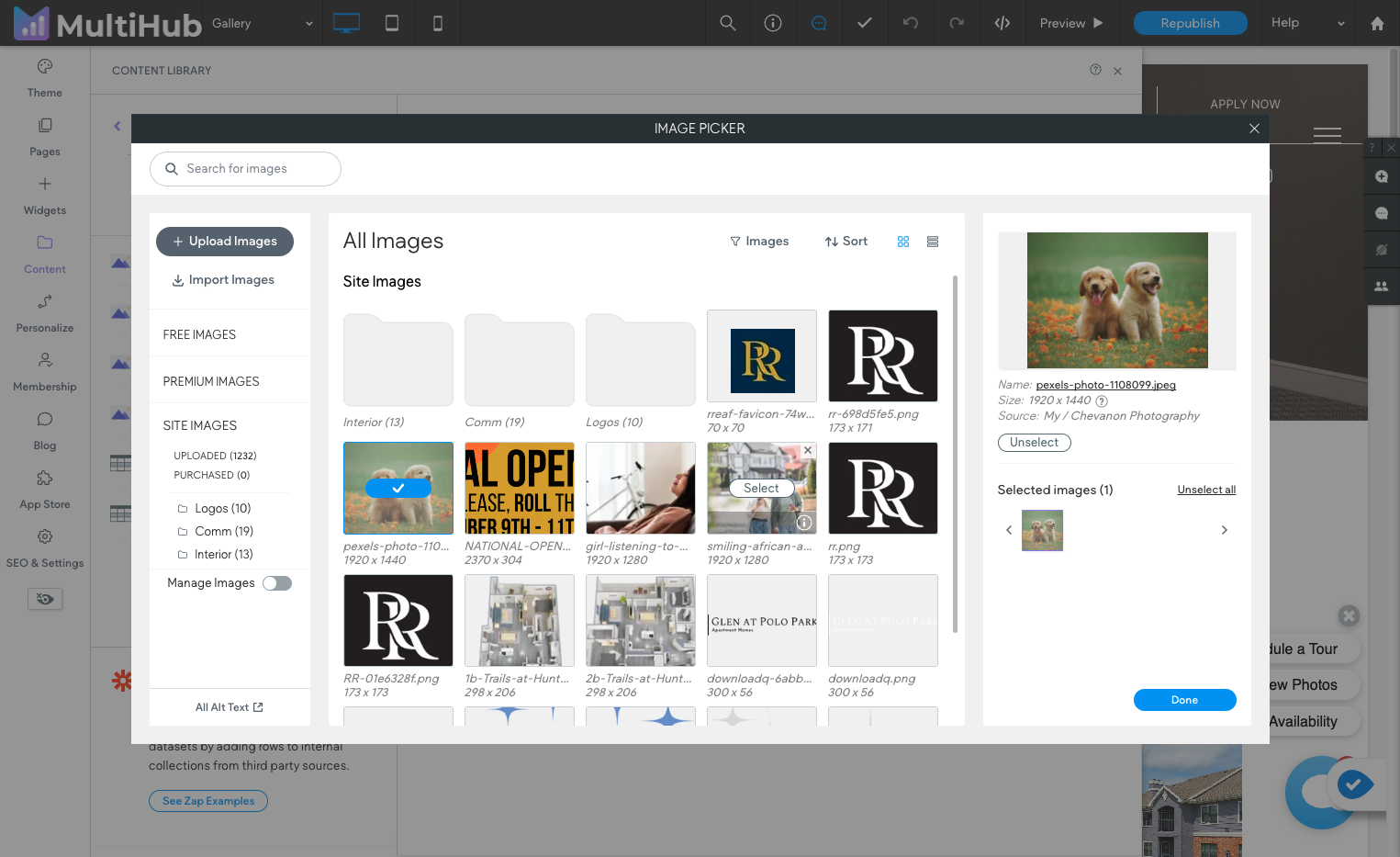Click the Unselect all link
Screen dimensions: 1400x857
tap(1206, 491)
